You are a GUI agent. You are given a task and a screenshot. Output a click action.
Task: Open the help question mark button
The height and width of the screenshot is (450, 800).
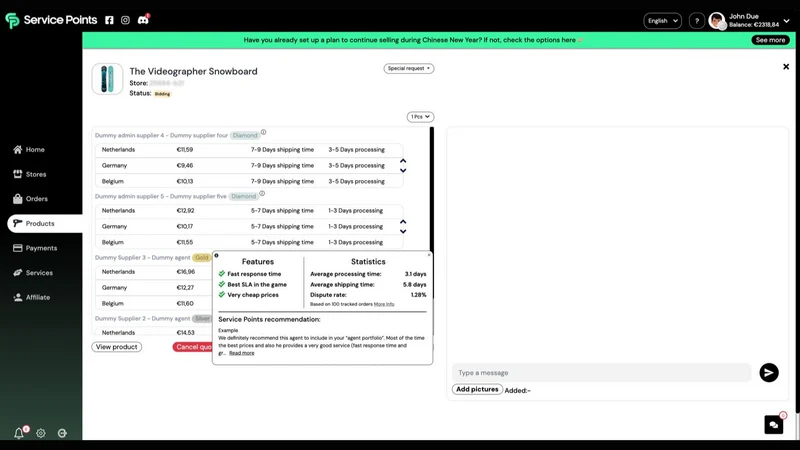click(x=696, y=21)
